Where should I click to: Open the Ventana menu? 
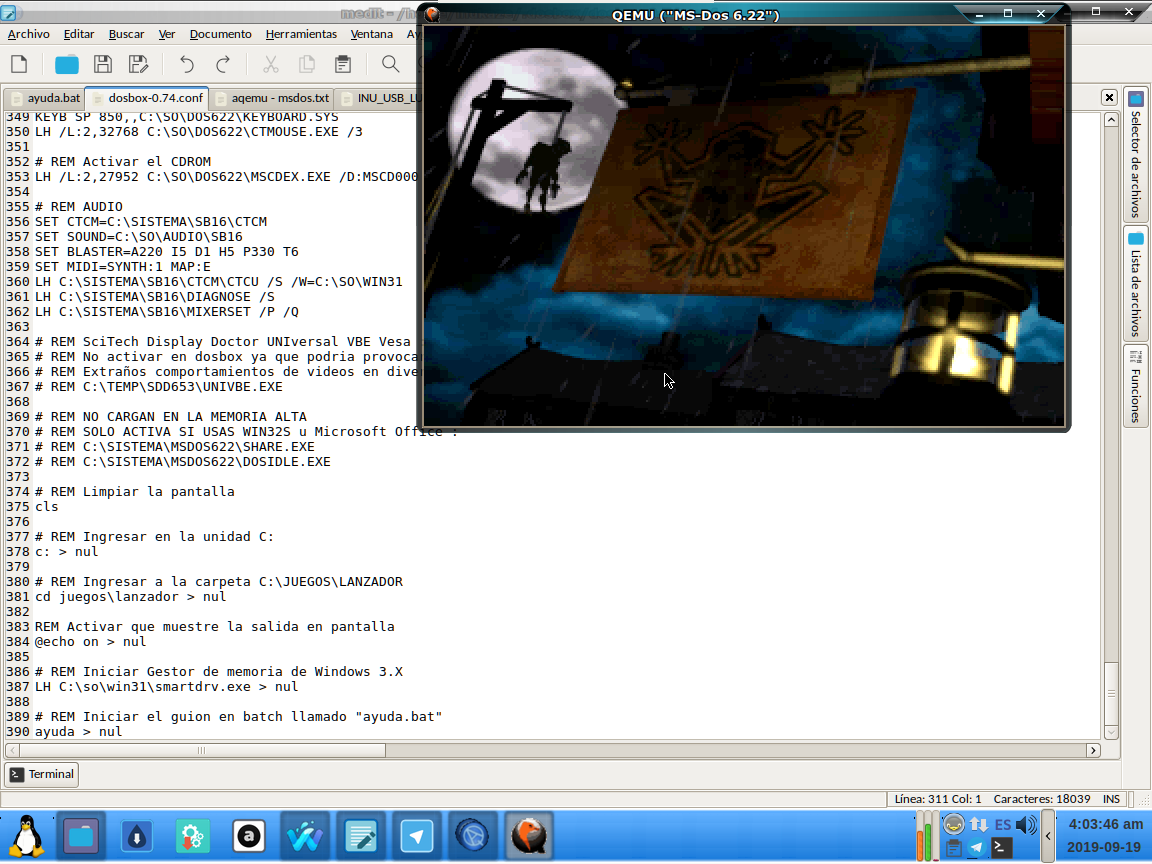click(372, 34)
